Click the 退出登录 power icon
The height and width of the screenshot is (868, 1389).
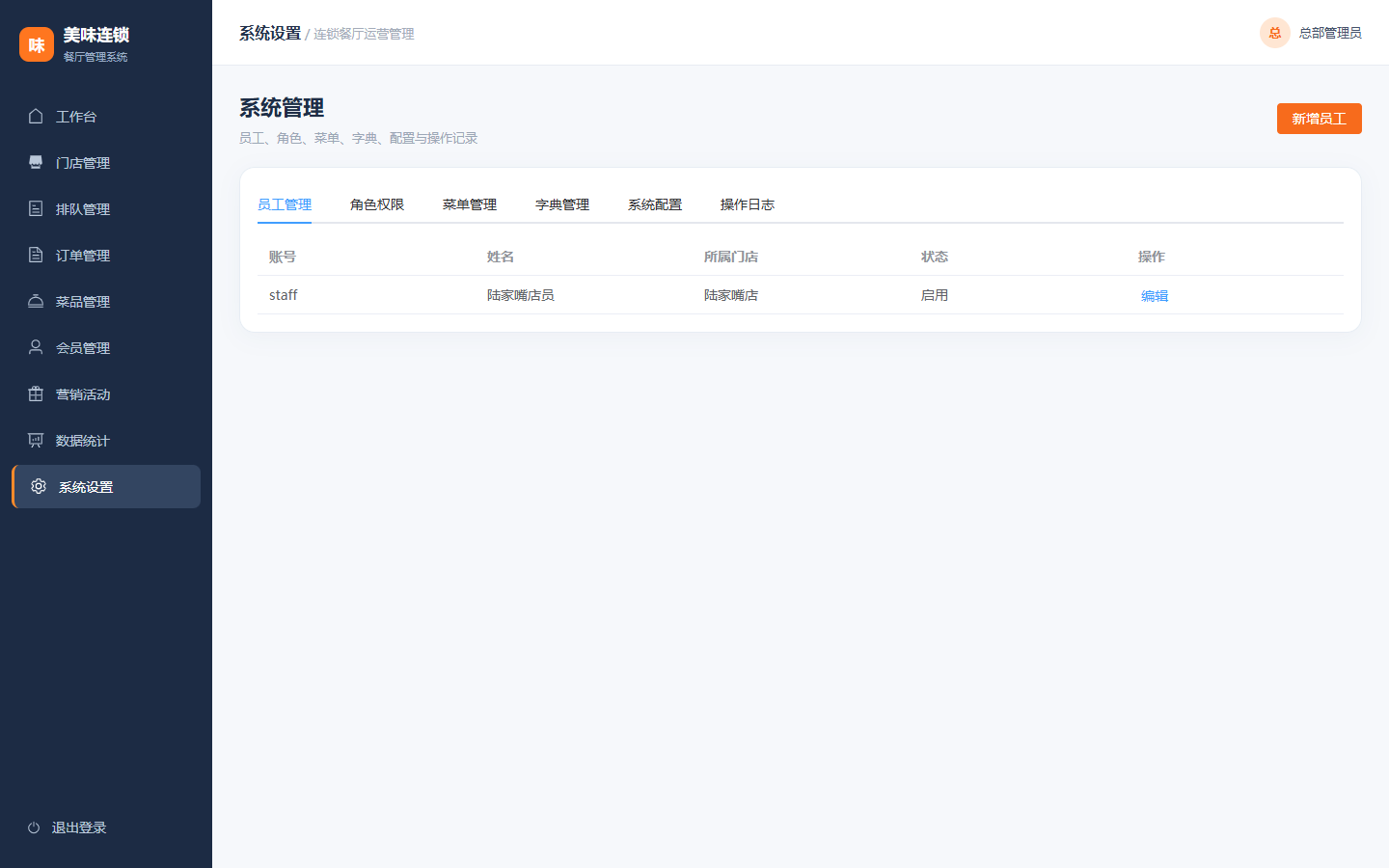(x=34, y=827)
